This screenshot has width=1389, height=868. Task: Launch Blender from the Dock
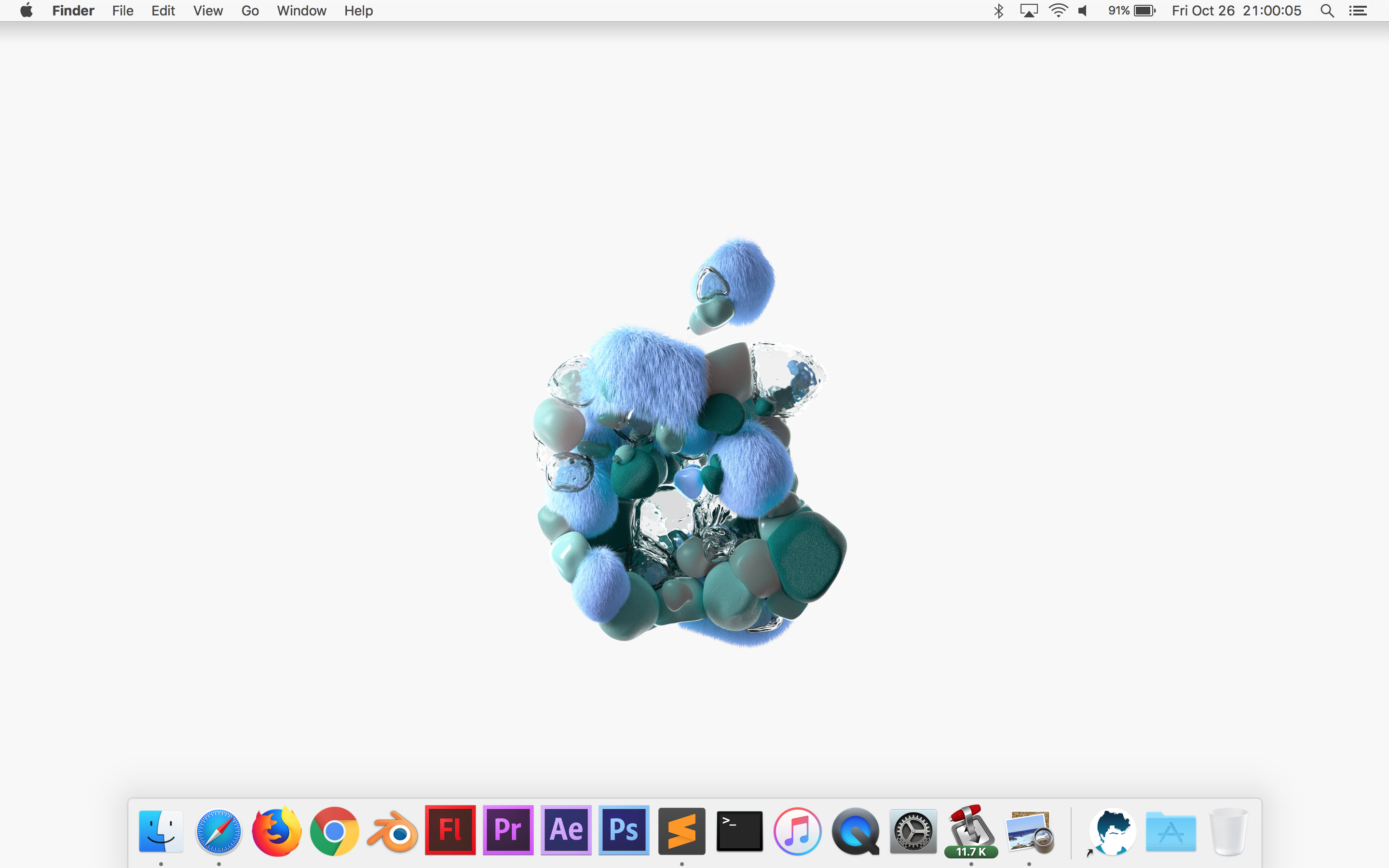tap(393, 831)
